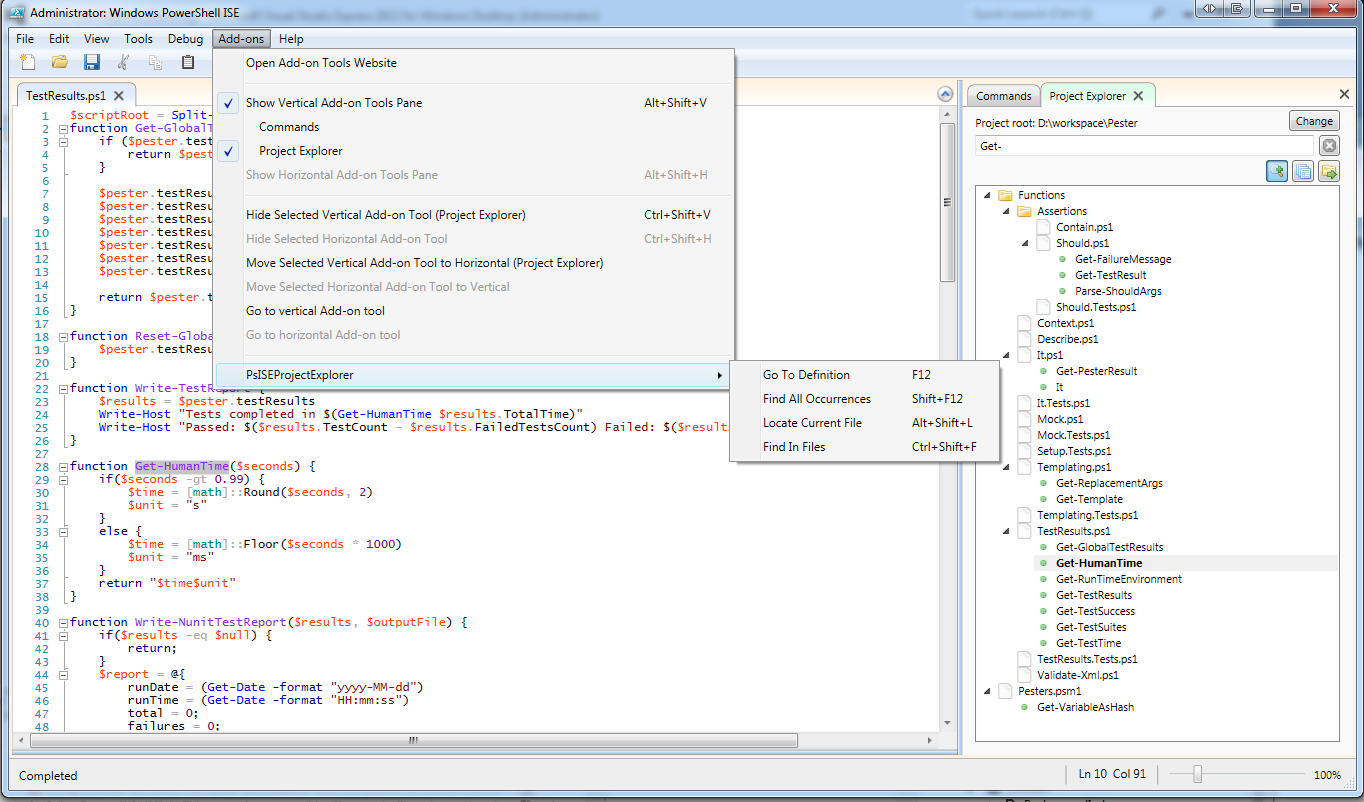The height and width of the screenshot is (802, 1364).
Task: Collapse the Assertions tree node arrow
Action: [x=1007, y=212]
